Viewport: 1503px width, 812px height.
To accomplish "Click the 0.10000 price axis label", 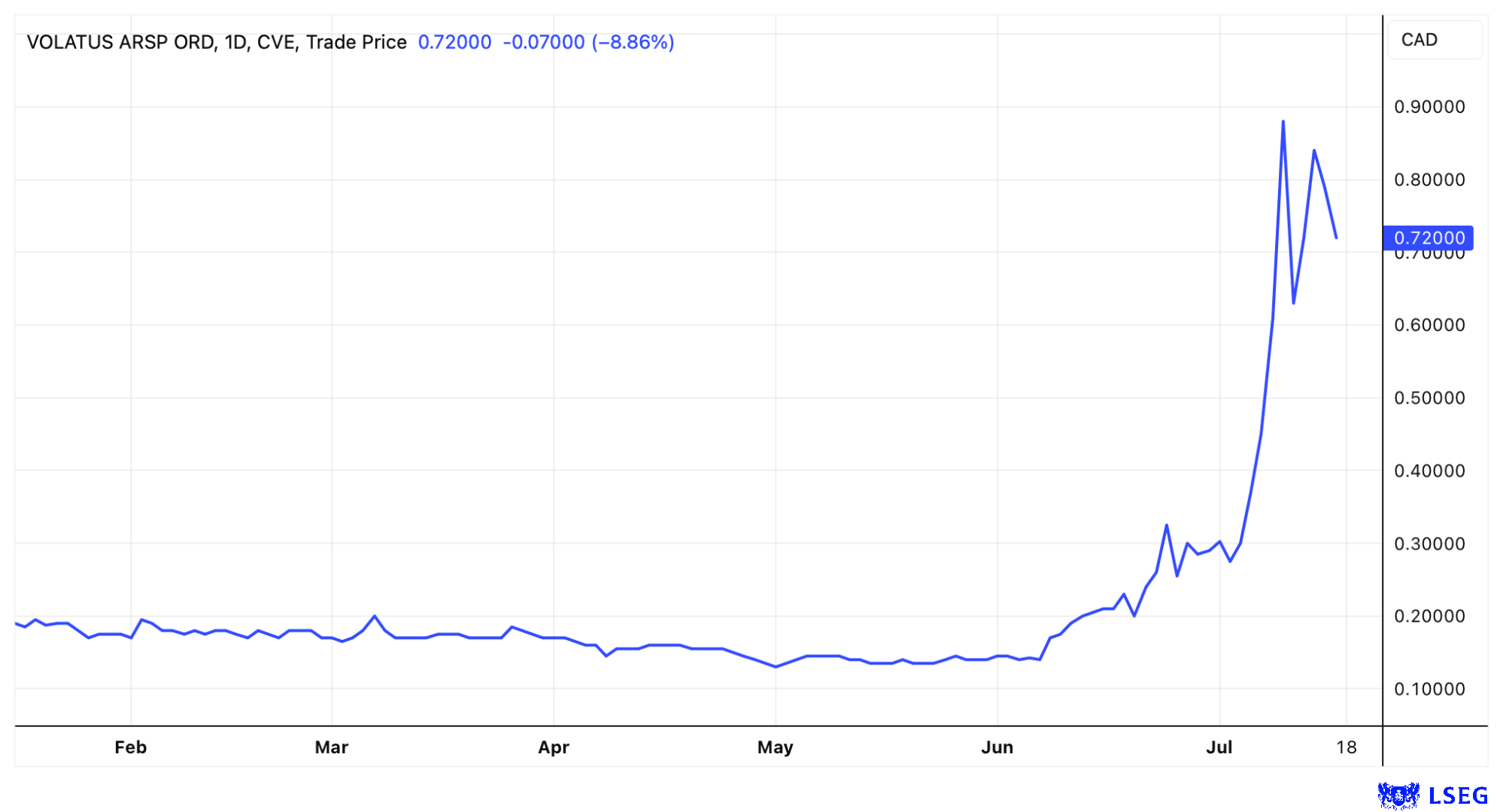I will [1429, 689].
